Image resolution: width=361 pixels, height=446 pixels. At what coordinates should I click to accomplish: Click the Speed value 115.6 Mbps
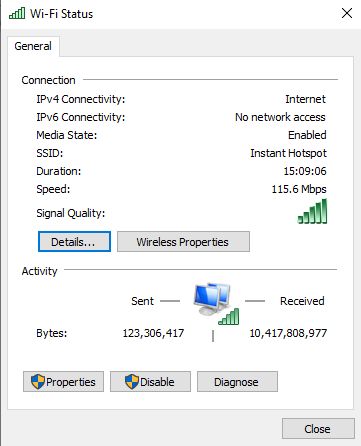(299, 189)
